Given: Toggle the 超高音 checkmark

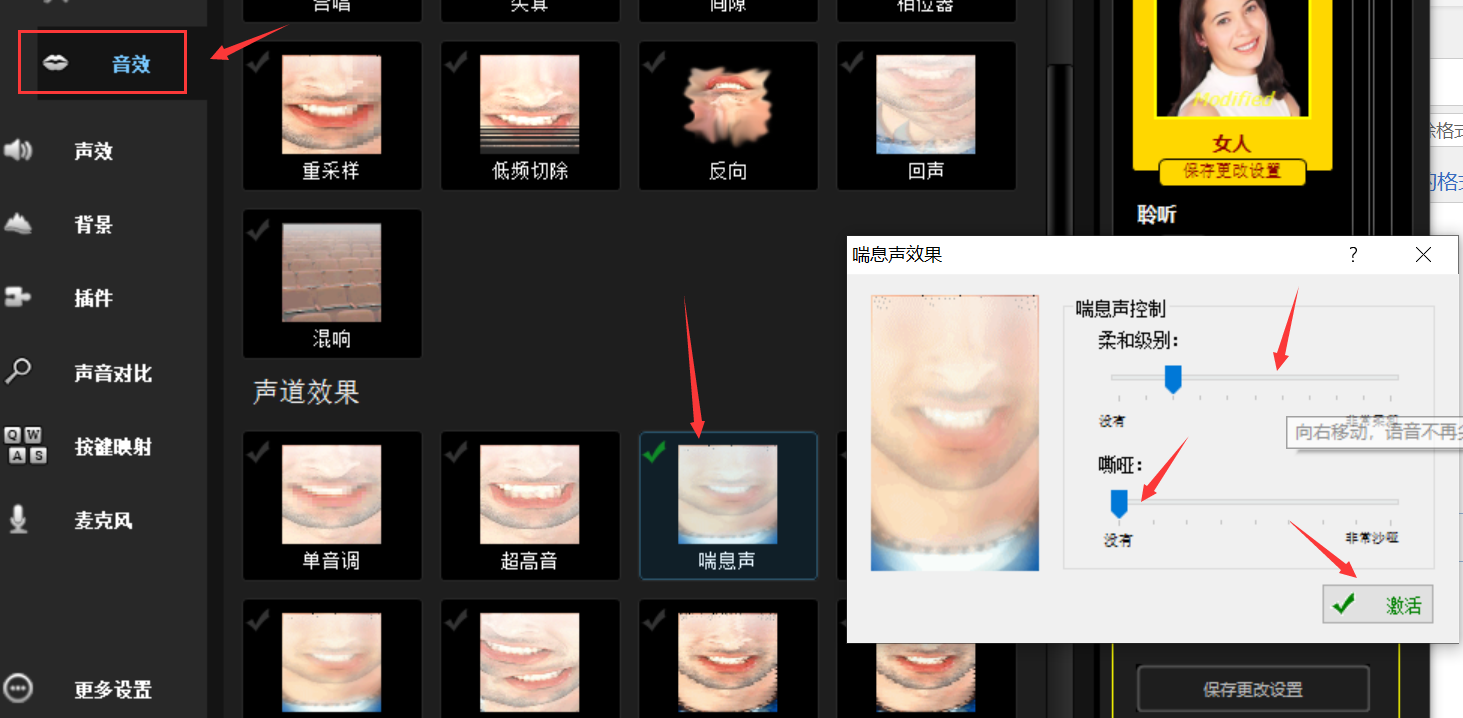Looking at the screenshot, I should (x=456, y=452).
